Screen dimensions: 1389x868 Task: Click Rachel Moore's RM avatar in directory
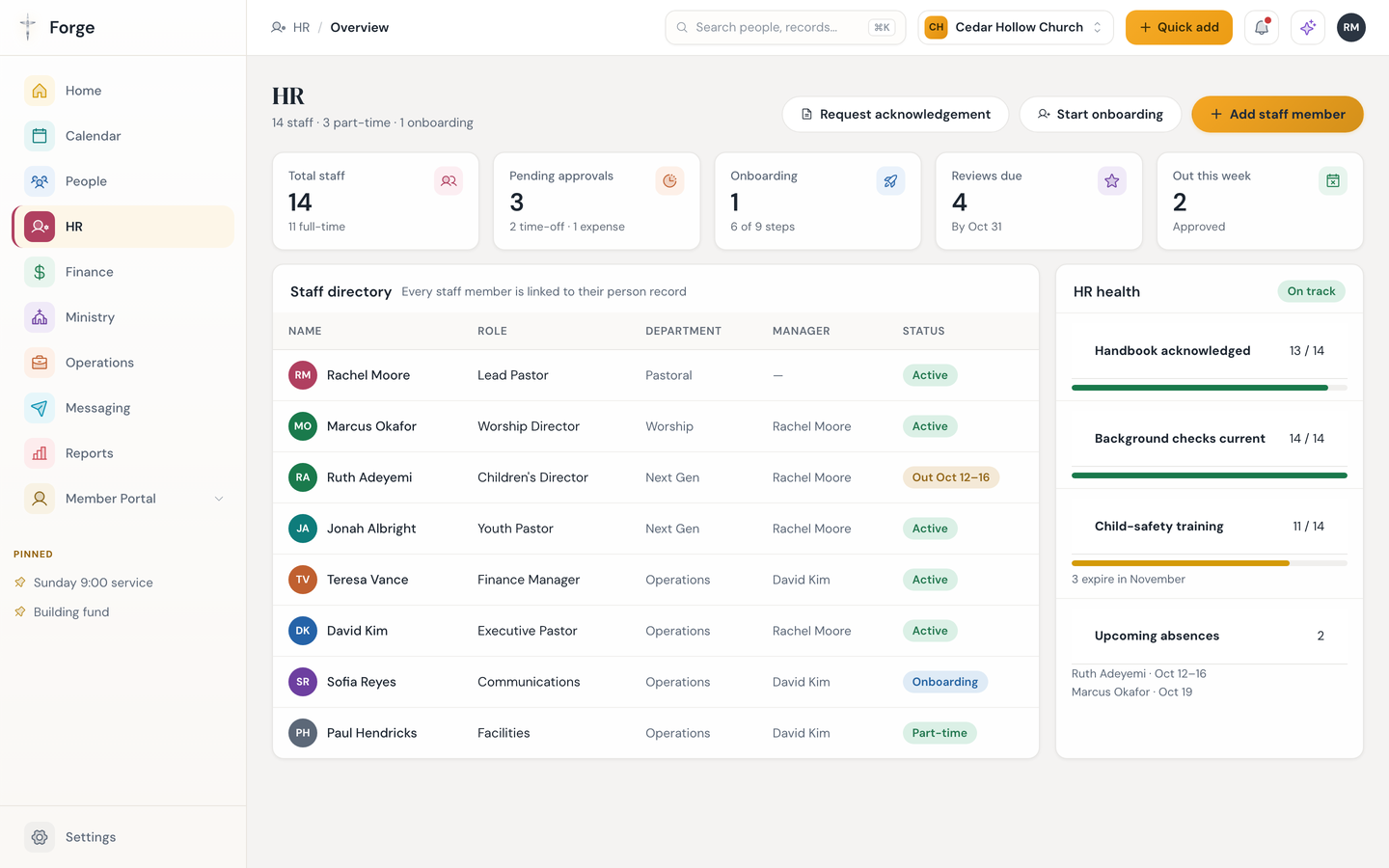pyautogui.click(x=303, y=375)
